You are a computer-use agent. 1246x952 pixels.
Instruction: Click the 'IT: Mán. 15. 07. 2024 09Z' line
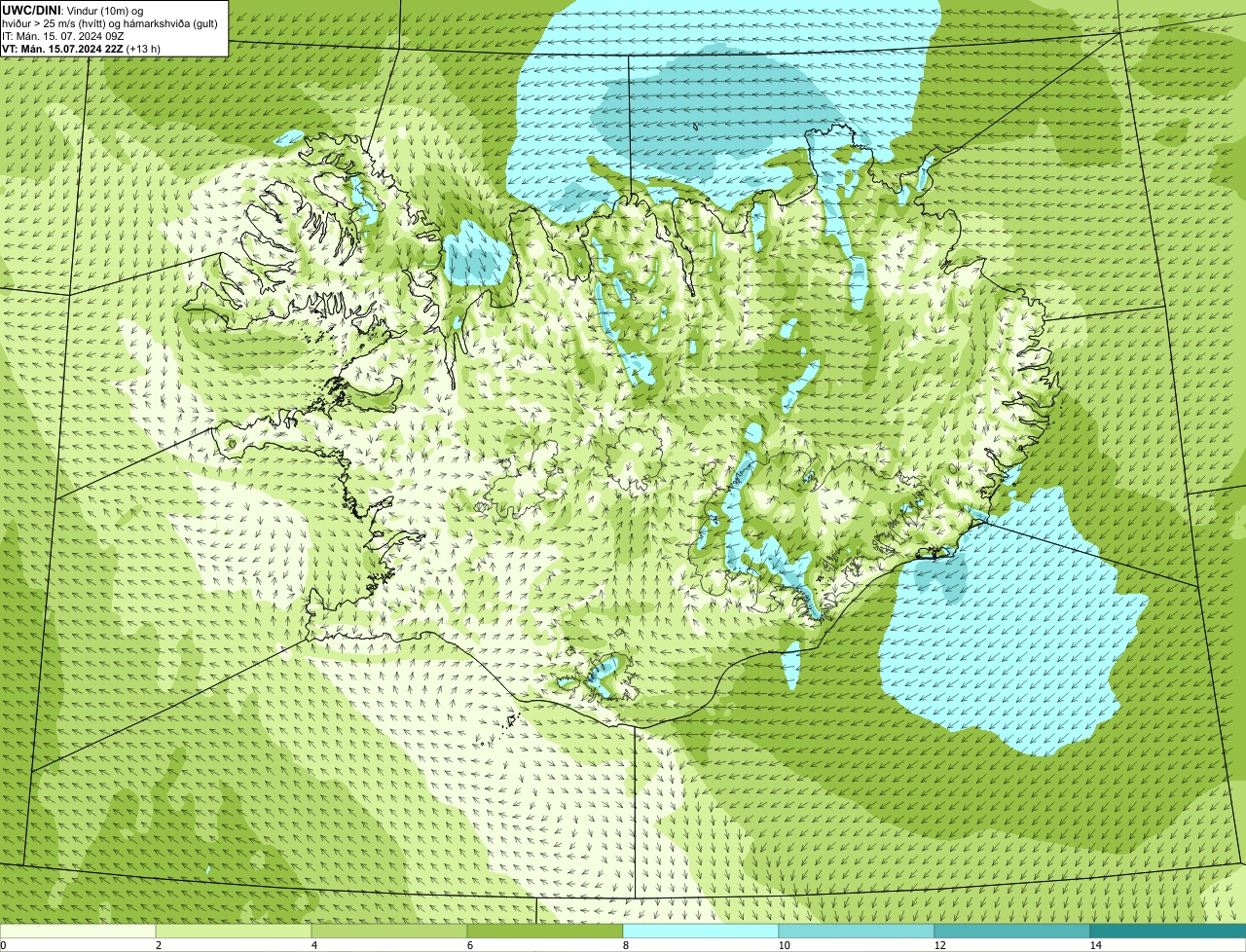coord(63,36)
